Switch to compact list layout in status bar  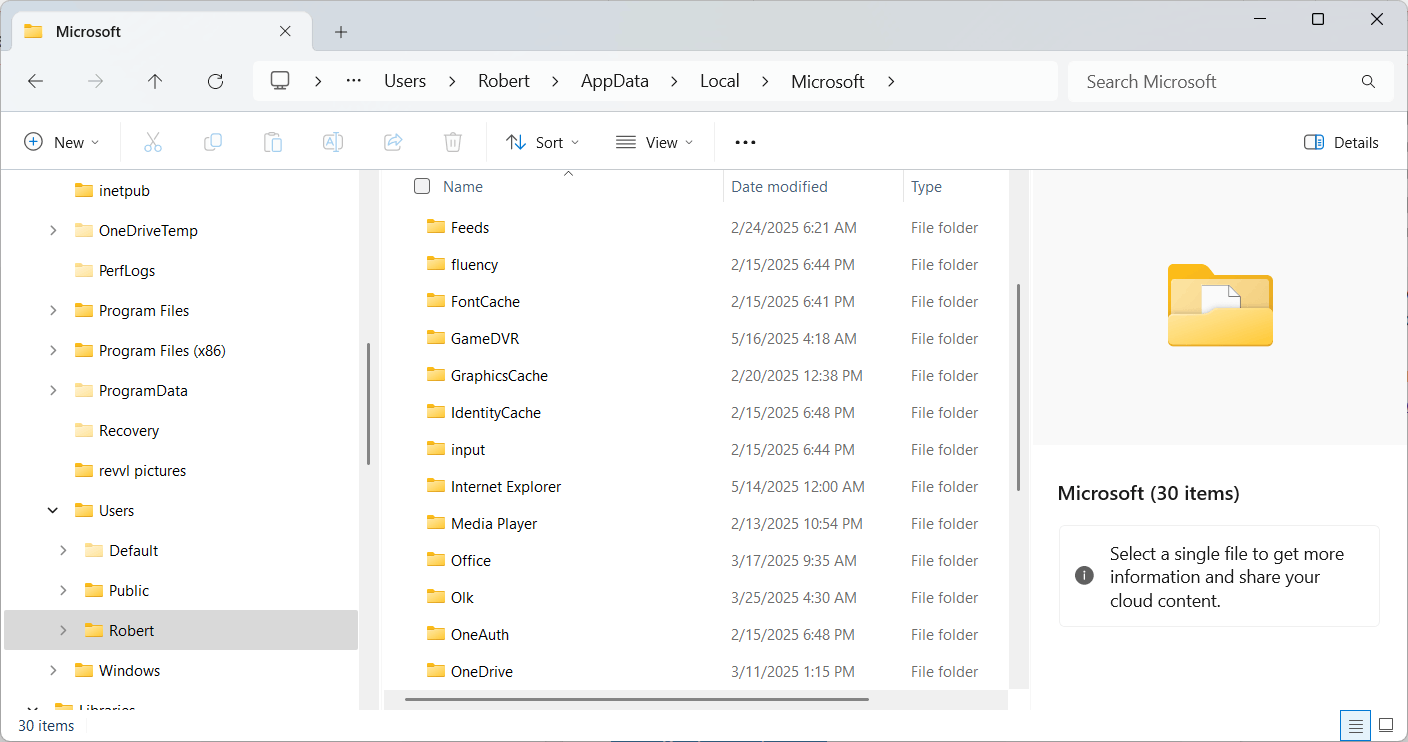[x=1355, y=725]
